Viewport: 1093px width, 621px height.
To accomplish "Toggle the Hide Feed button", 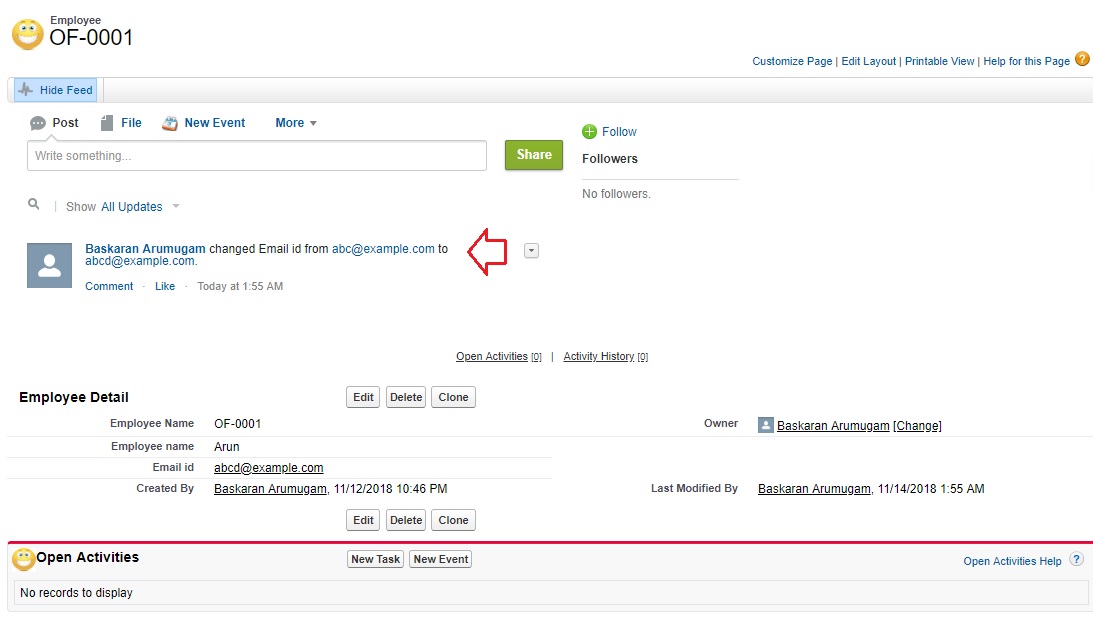I will pyautogui.click(x=54, y=89).
